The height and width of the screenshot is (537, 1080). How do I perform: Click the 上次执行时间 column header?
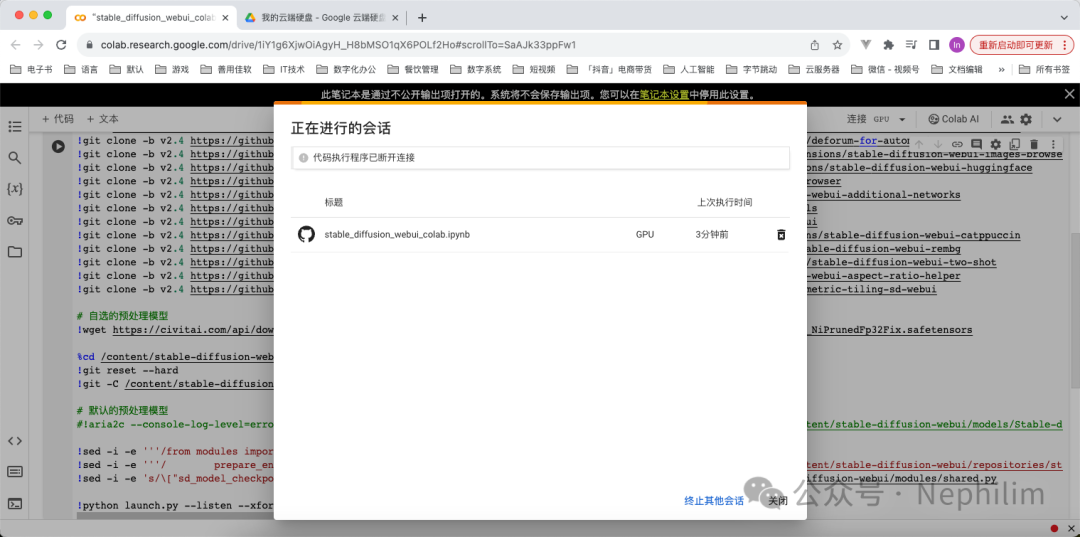724,202
